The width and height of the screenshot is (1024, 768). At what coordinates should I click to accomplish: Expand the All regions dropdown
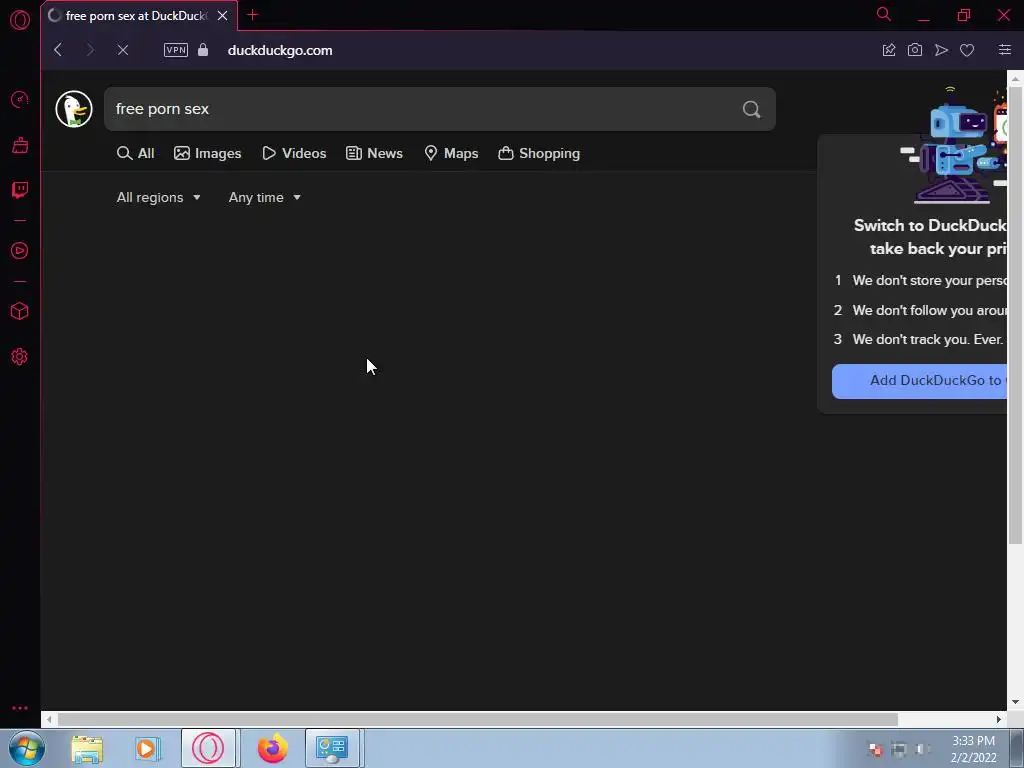point(159,197)
